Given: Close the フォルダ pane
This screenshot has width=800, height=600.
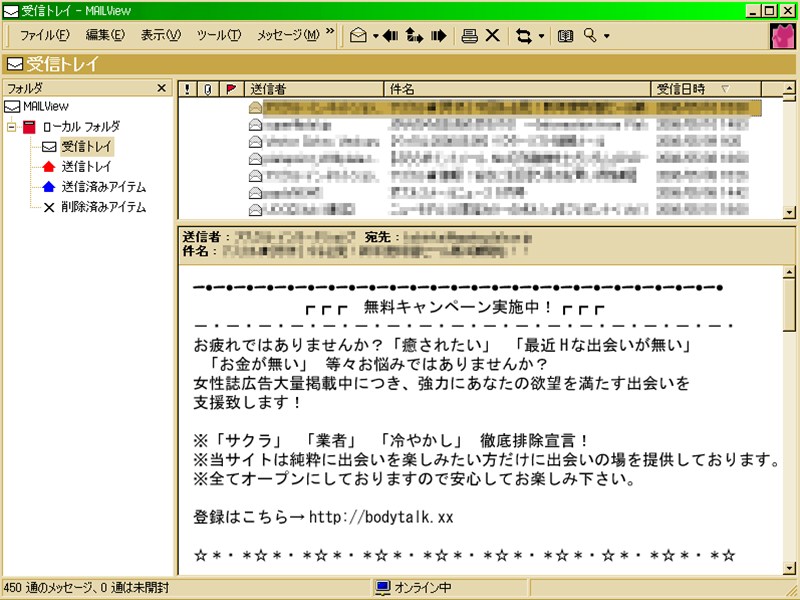Looking at the screenshot, I should [x=162, y=88].
